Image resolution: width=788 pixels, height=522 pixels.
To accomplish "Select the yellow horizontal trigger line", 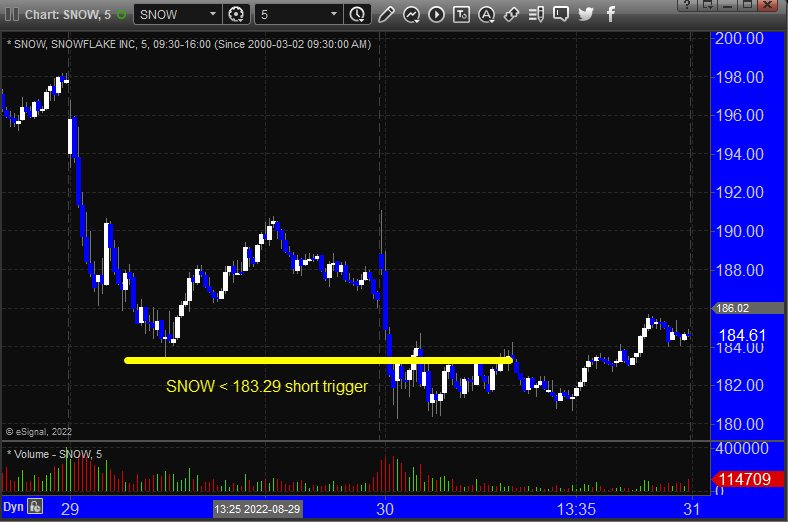I will click(x=319, y=360).
